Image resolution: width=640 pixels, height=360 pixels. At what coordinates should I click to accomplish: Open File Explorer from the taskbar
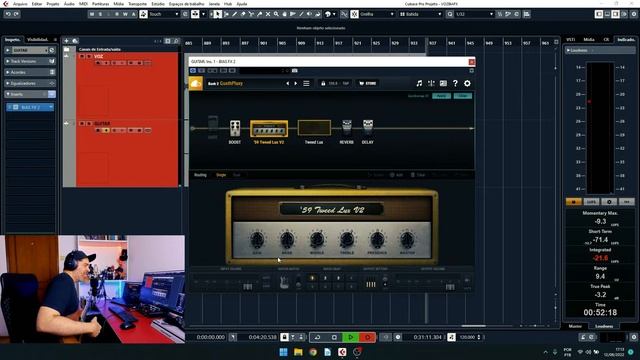pos(298,352)
